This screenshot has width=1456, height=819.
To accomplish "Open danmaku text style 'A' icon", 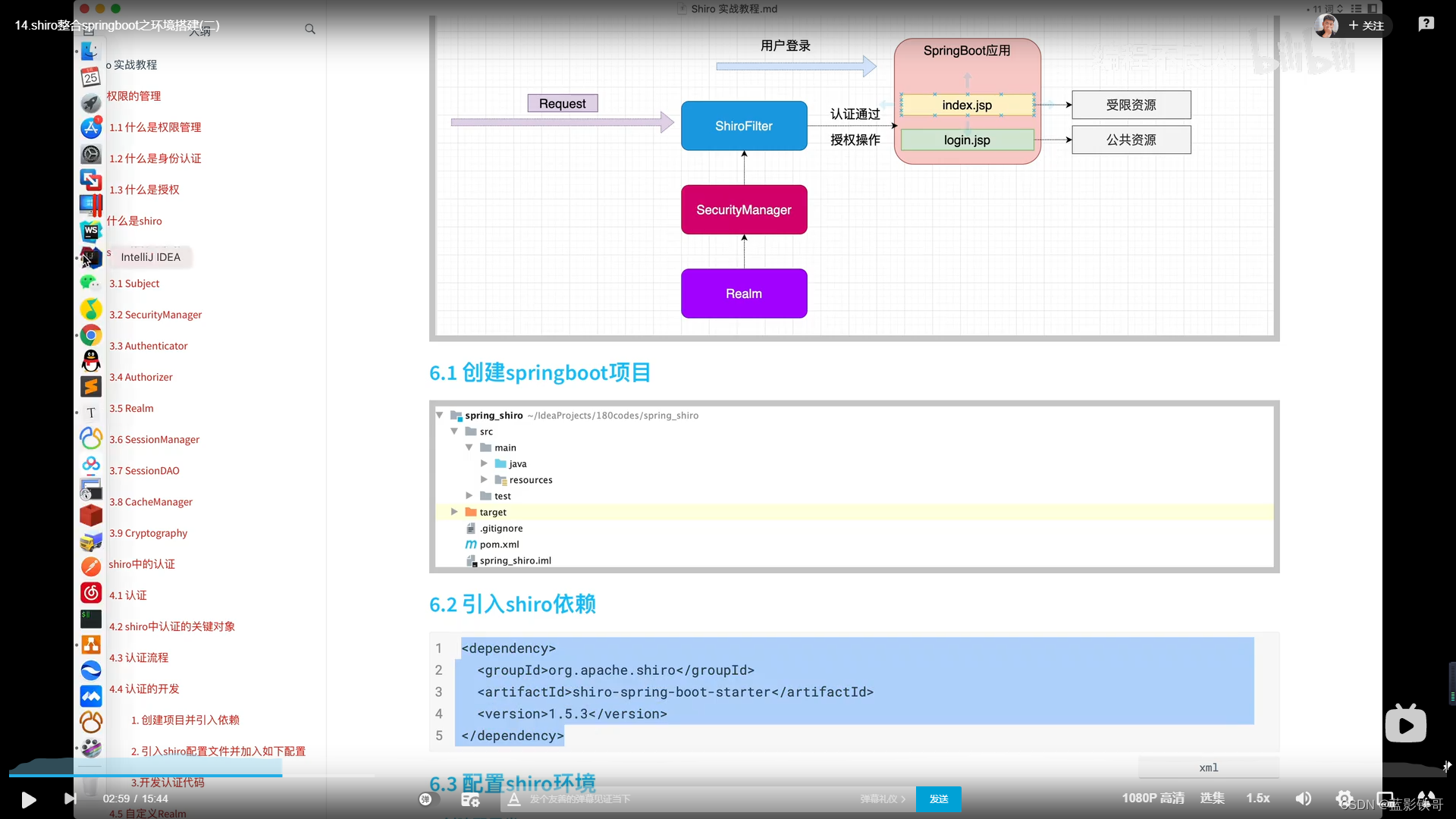I will 514,799.
